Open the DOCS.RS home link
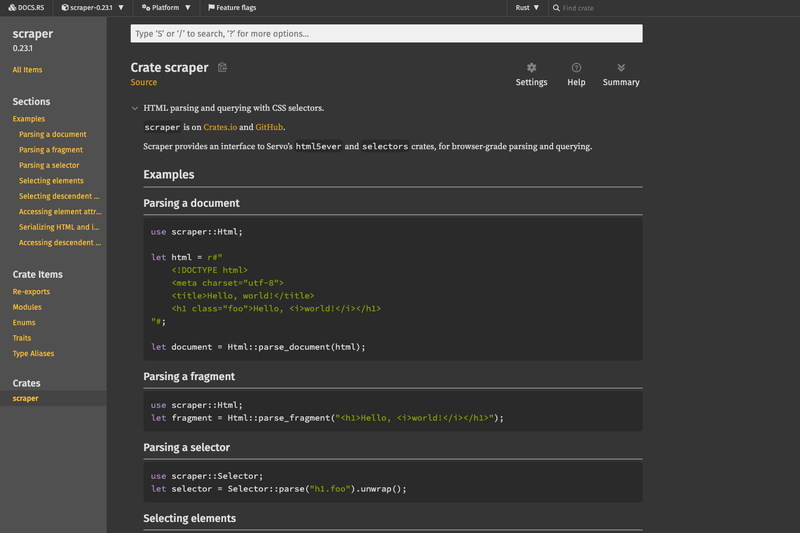This screenshot has height=533, width=800. pos(26,8)
